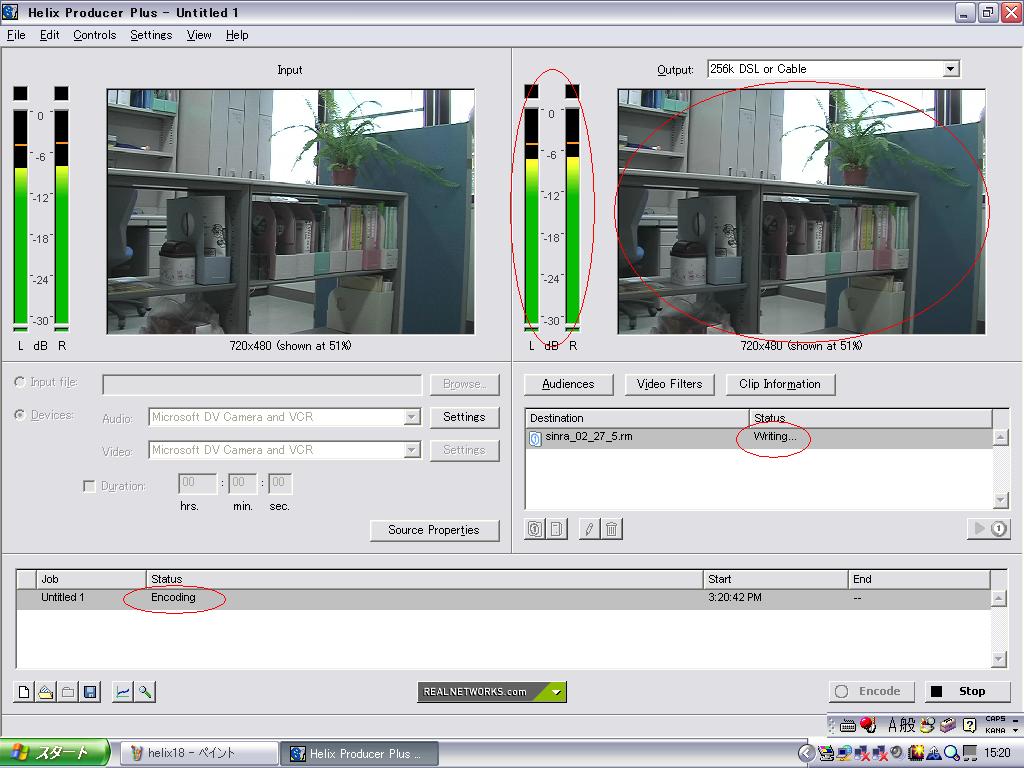Open the Help menu
The height and width of the screenshot is (768, 1024).
click(x=237, y=35)
